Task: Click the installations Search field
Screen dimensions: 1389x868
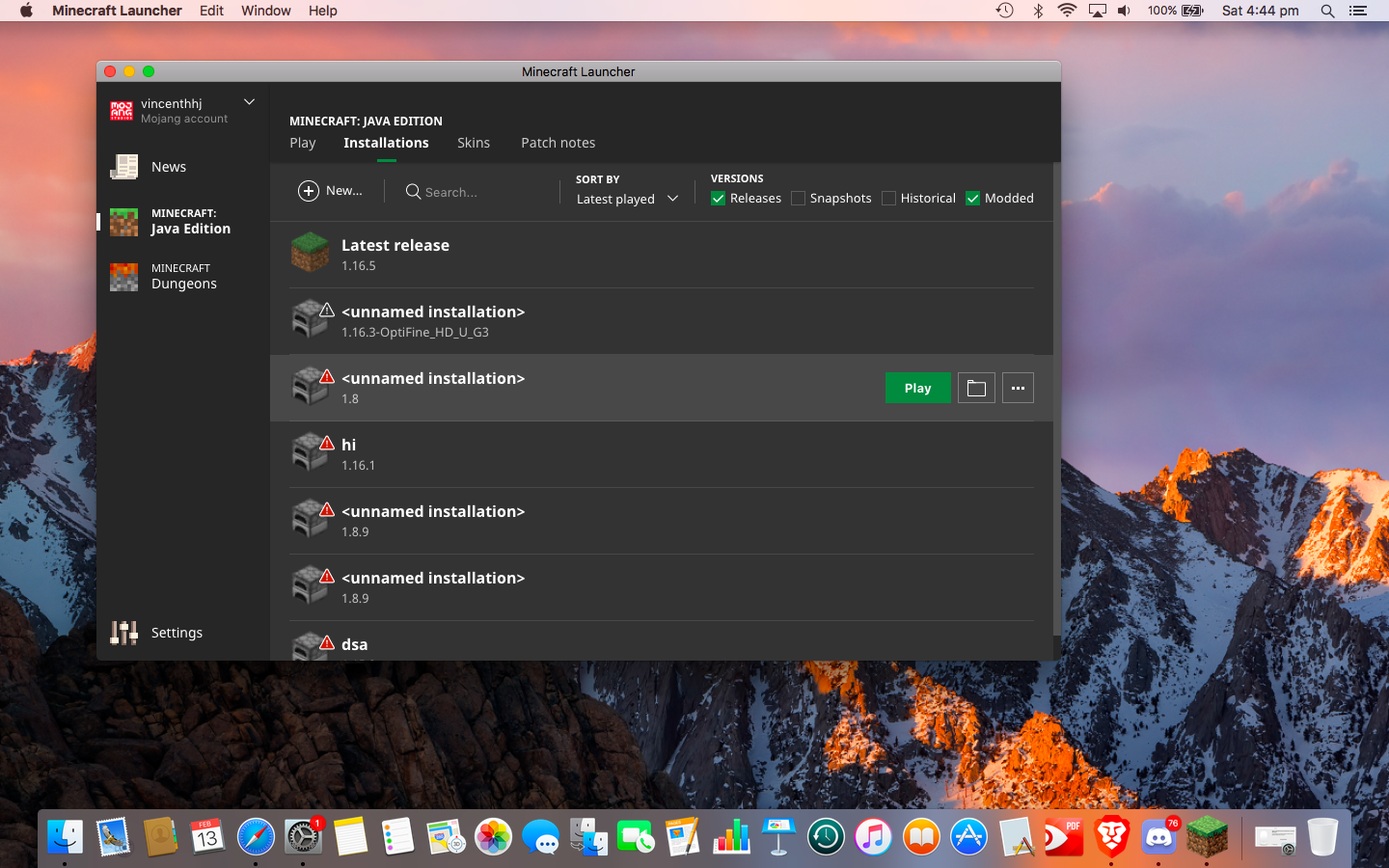Action: [x=473, y=192]
